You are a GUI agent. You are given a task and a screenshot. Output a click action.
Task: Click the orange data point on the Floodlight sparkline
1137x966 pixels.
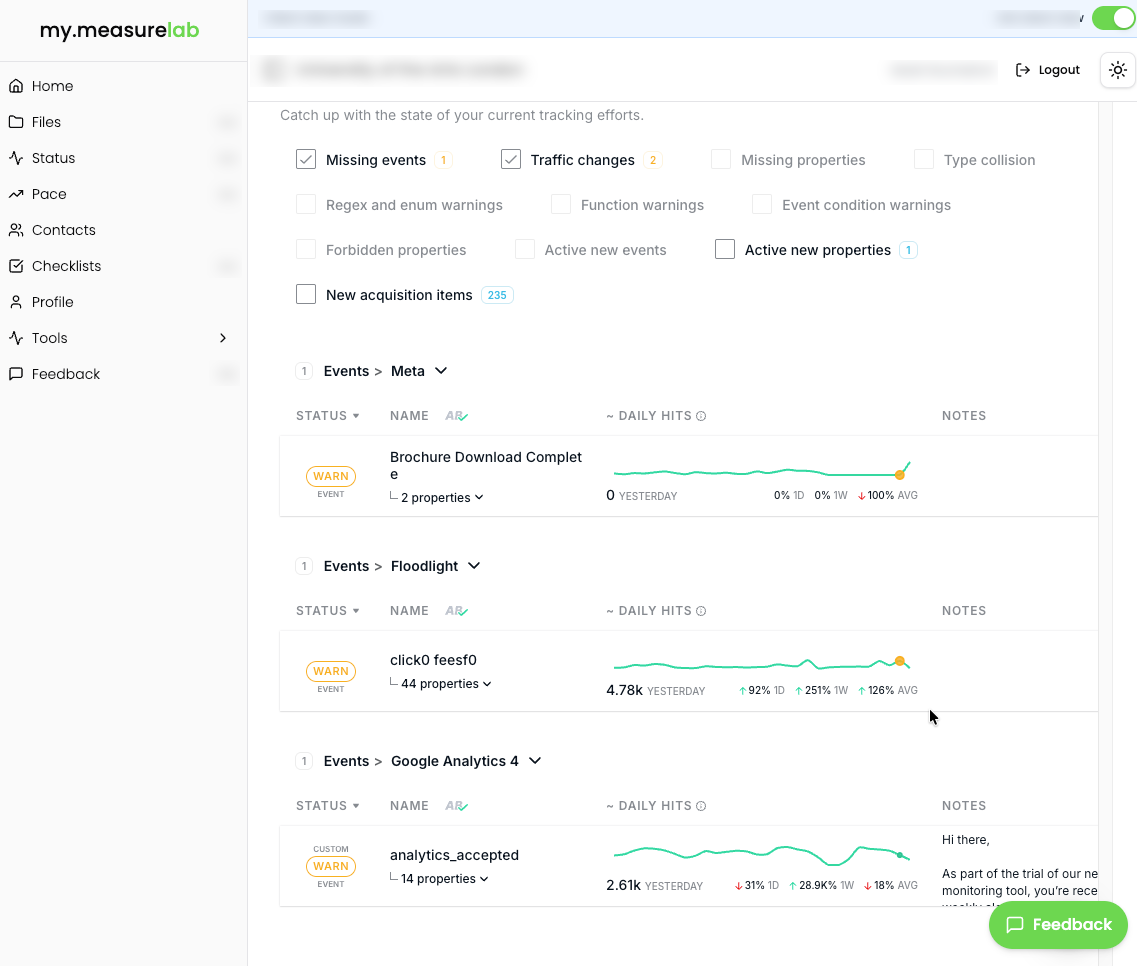[x=899, y=661]
